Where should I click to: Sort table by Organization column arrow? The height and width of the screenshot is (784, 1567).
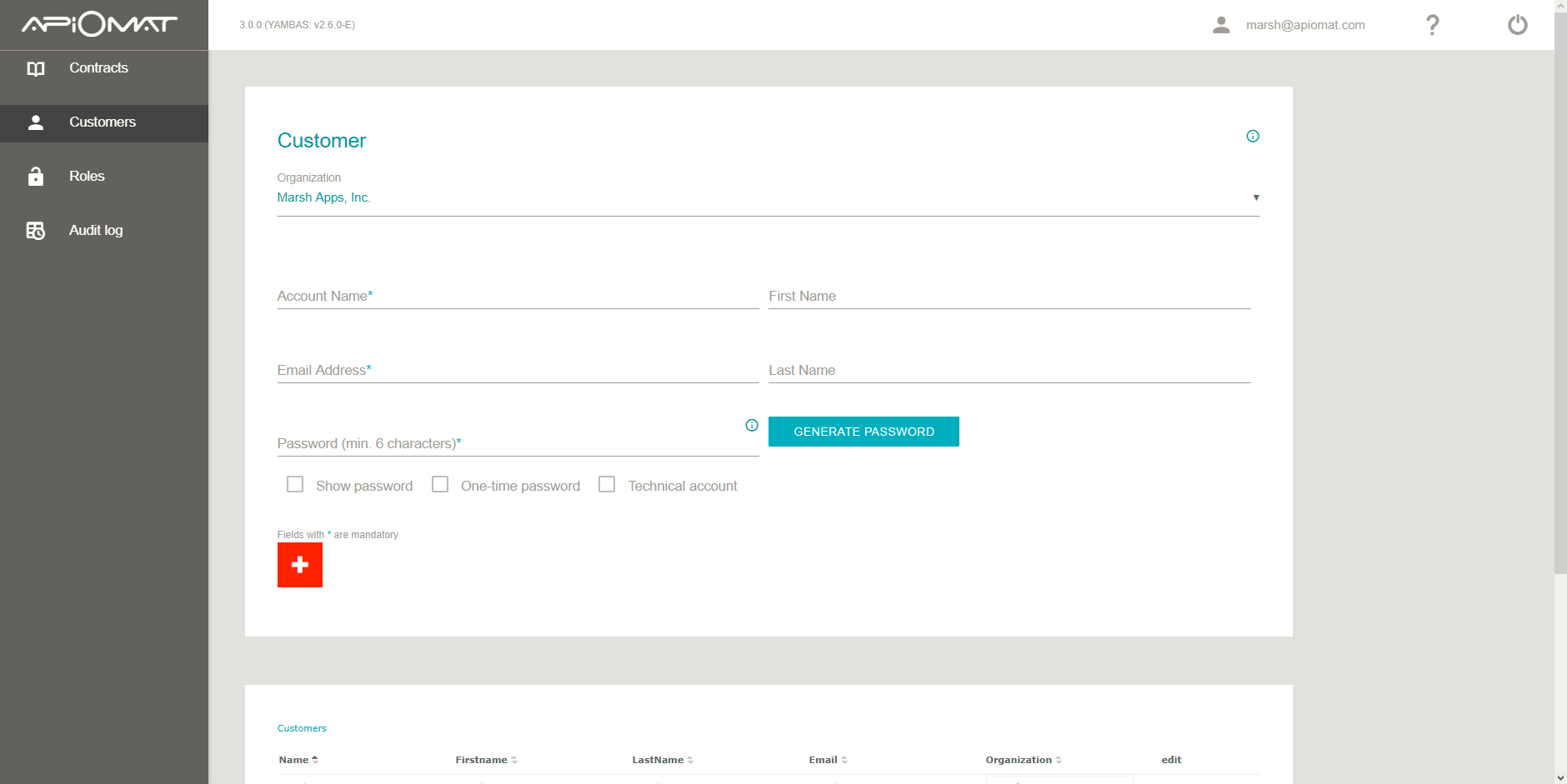coord(1059,760)
